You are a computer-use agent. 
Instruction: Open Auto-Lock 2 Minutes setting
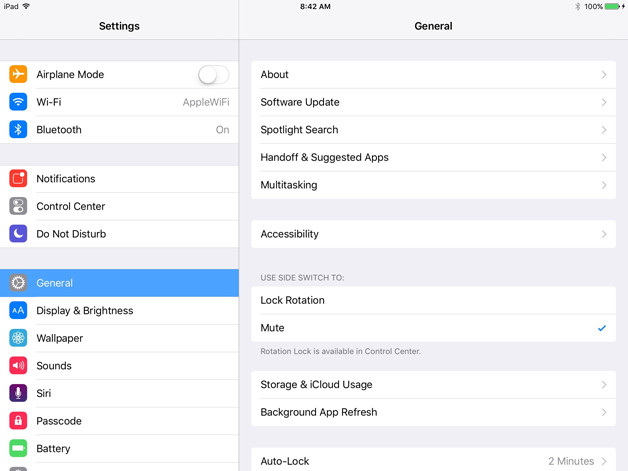pyautogui.click(x=432, y=461)
